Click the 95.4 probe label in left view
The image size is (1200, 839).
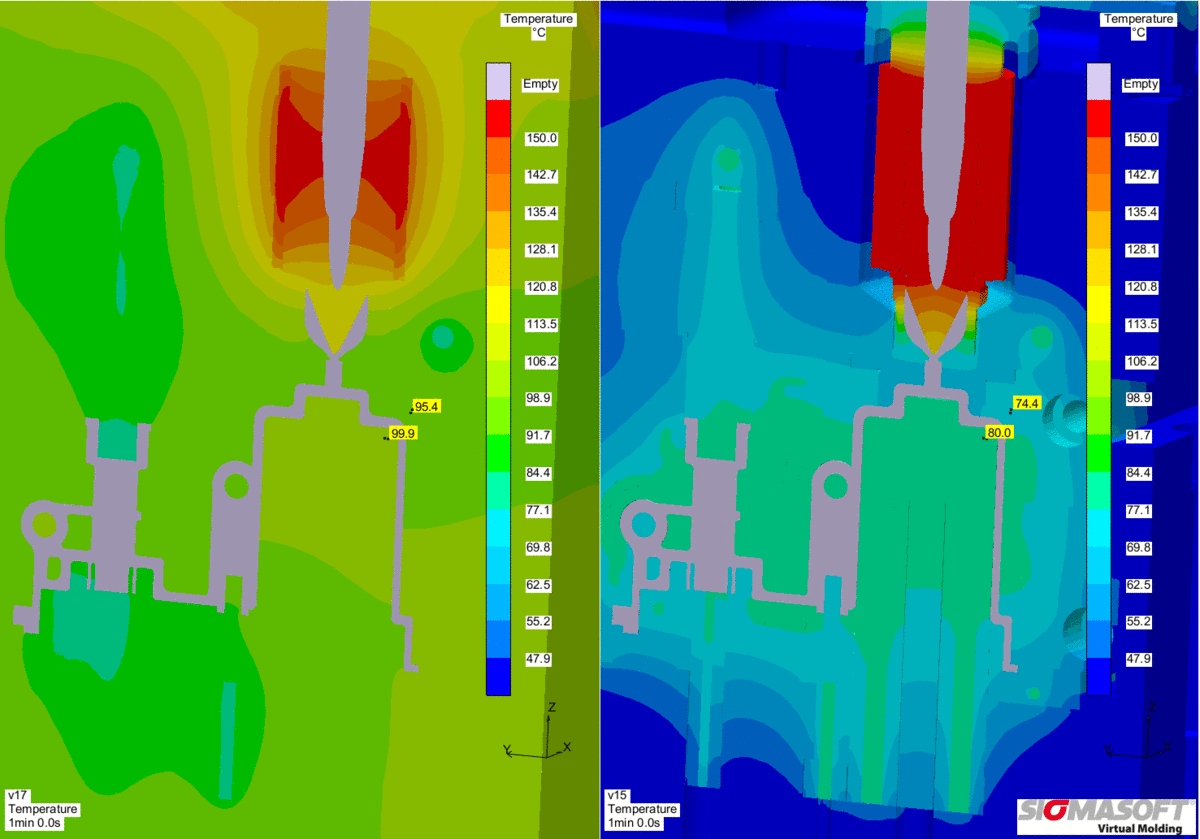[428, 407]
